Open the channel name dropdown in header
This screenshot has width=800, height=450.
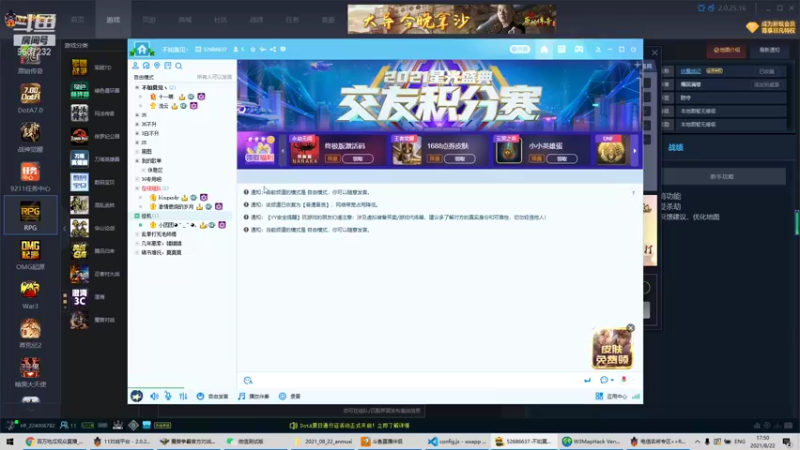coord(175,49)
